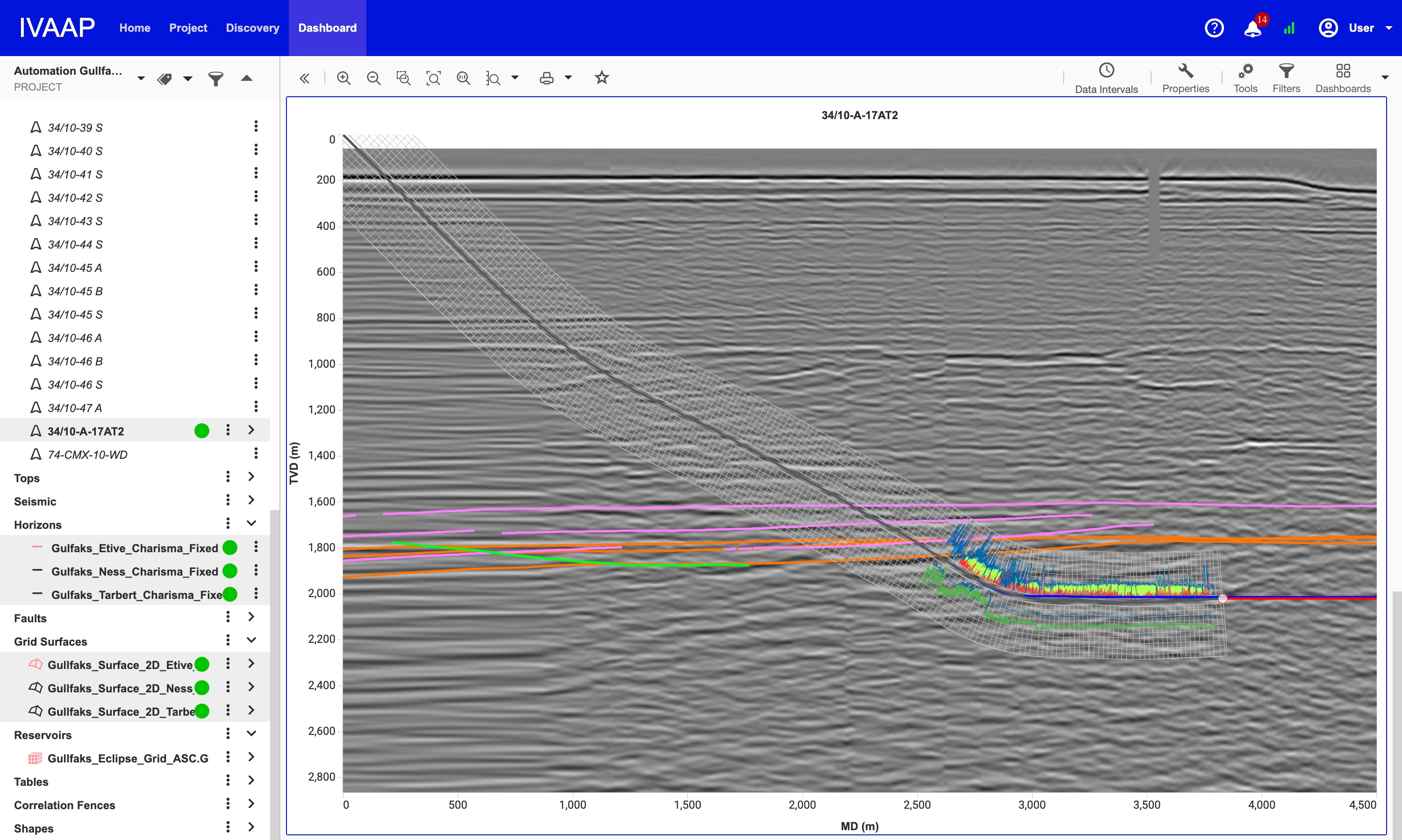Open kebab menu for 34/10-39 S
1402x840 pixels.
point(256,126)
